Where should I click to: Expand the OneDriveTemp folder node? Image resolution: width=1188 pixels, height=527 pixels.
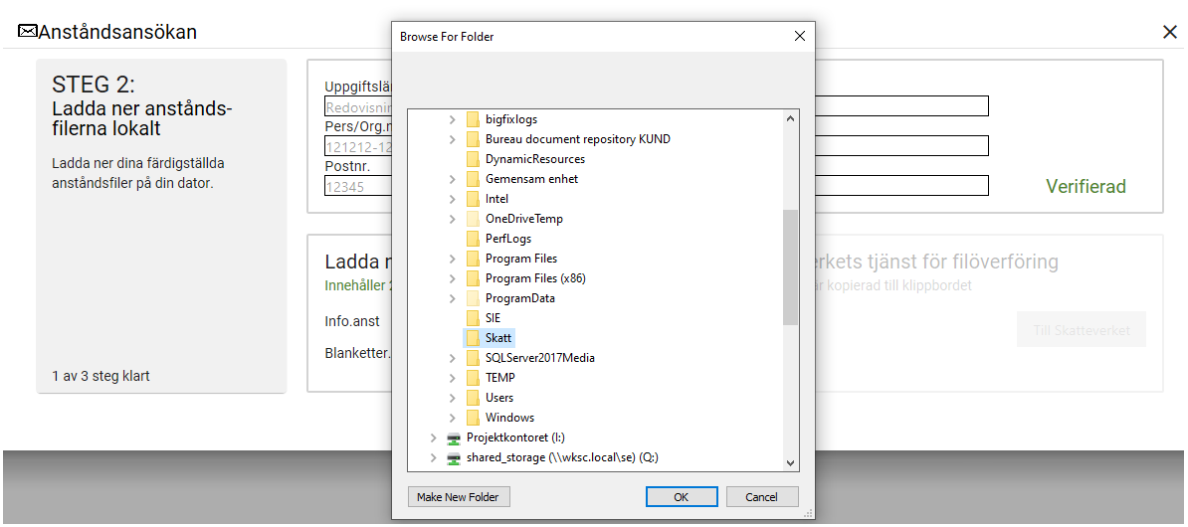[452, 219]
